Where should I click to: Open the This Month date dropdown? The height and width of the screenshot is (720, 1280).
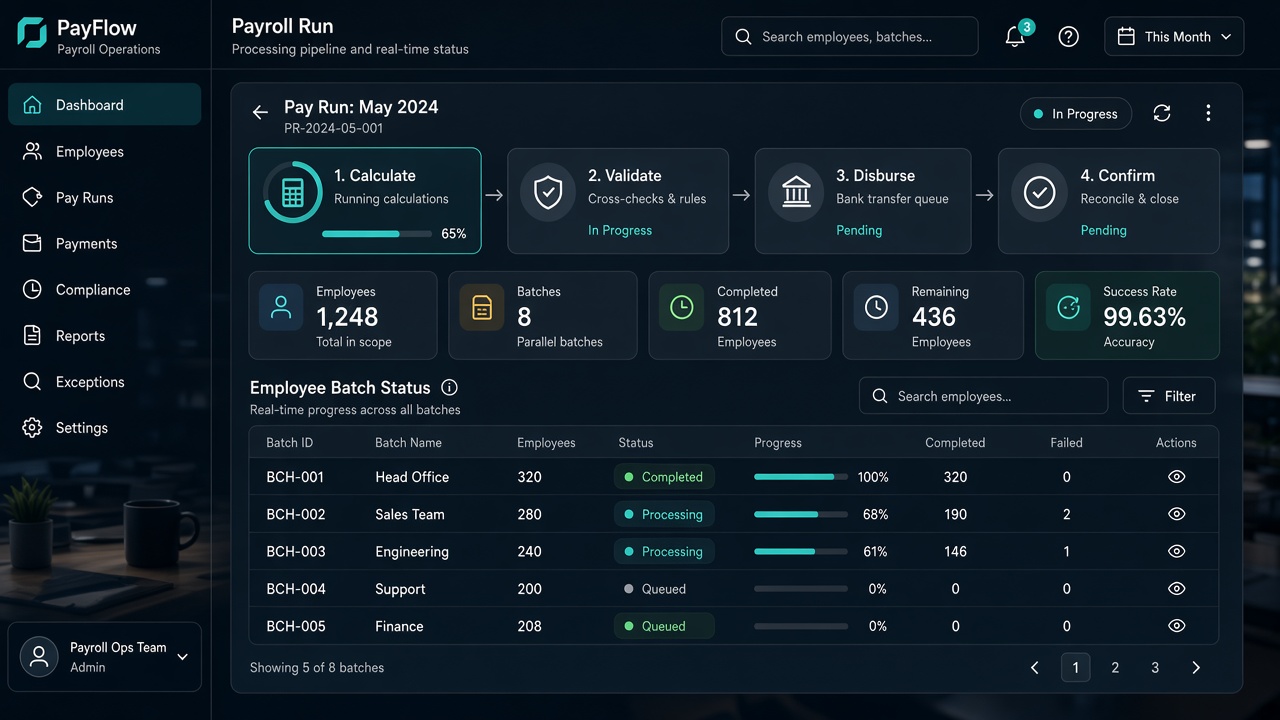click(x=1174, y=37)
